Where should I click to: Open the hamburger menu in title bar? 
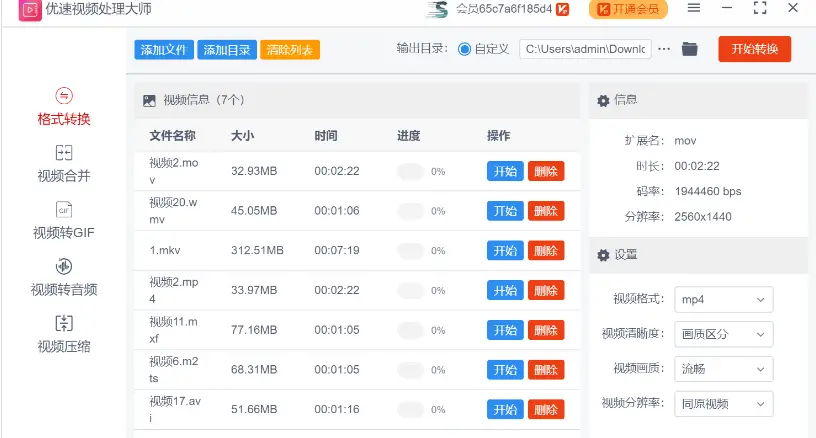tap(694, 8)
